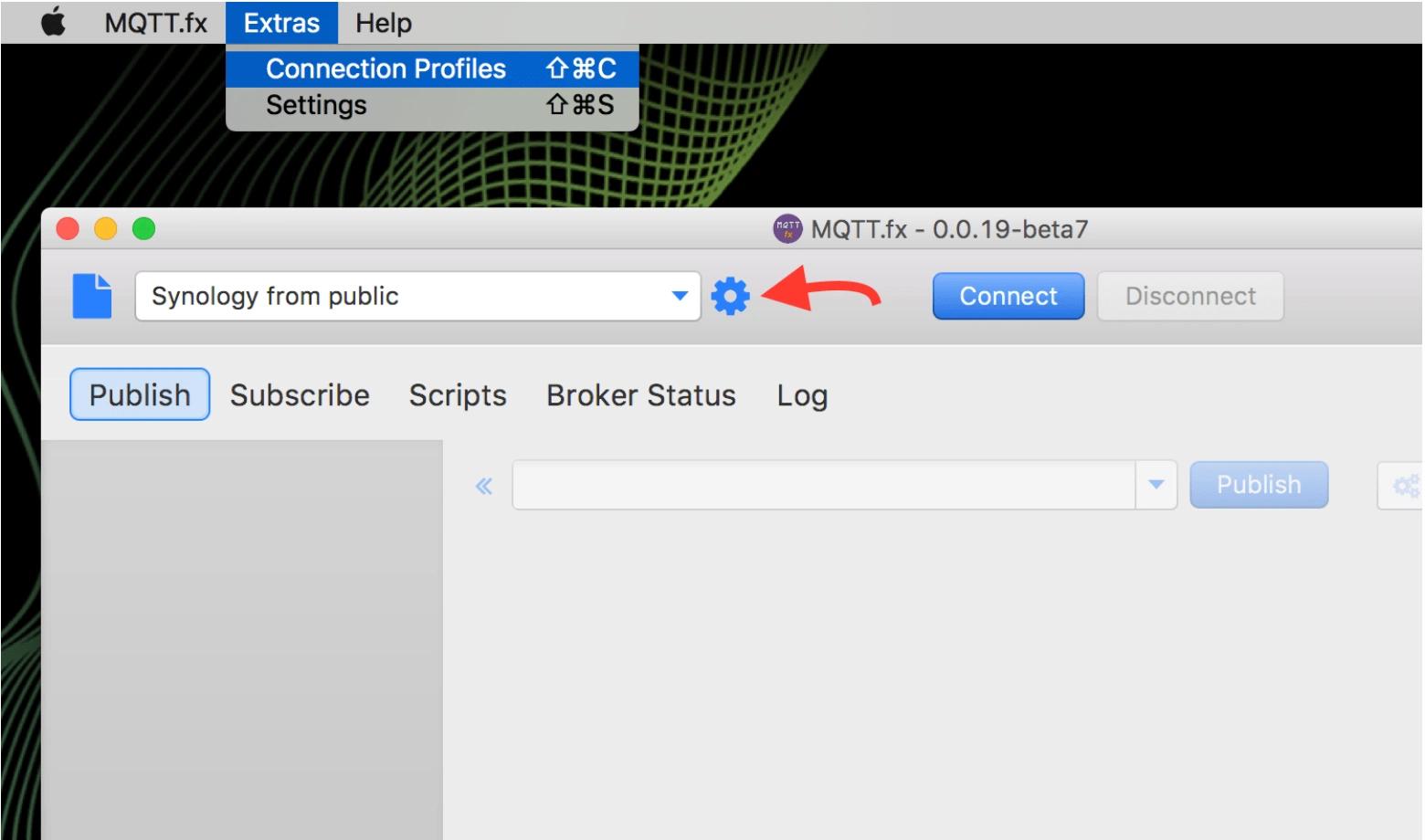
Task: Expand the publish topic dropdown arrow
Action: point(1156,485)
